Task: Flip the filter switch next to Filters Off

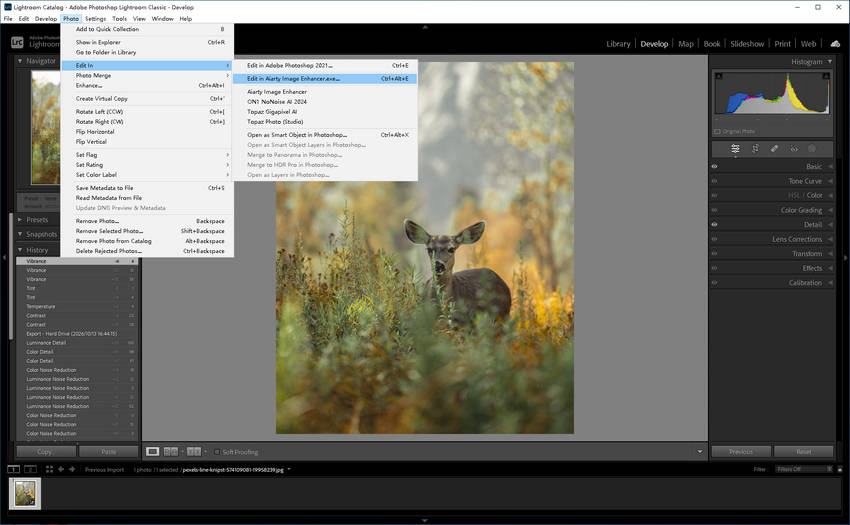Action: 840,470
